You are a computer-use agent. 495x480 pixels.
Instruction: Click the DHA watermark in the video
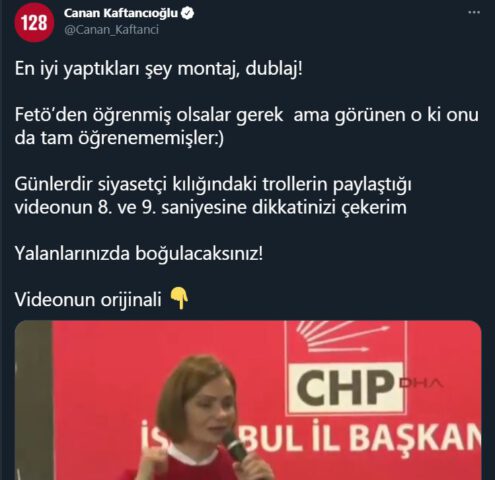click(421, 383)
